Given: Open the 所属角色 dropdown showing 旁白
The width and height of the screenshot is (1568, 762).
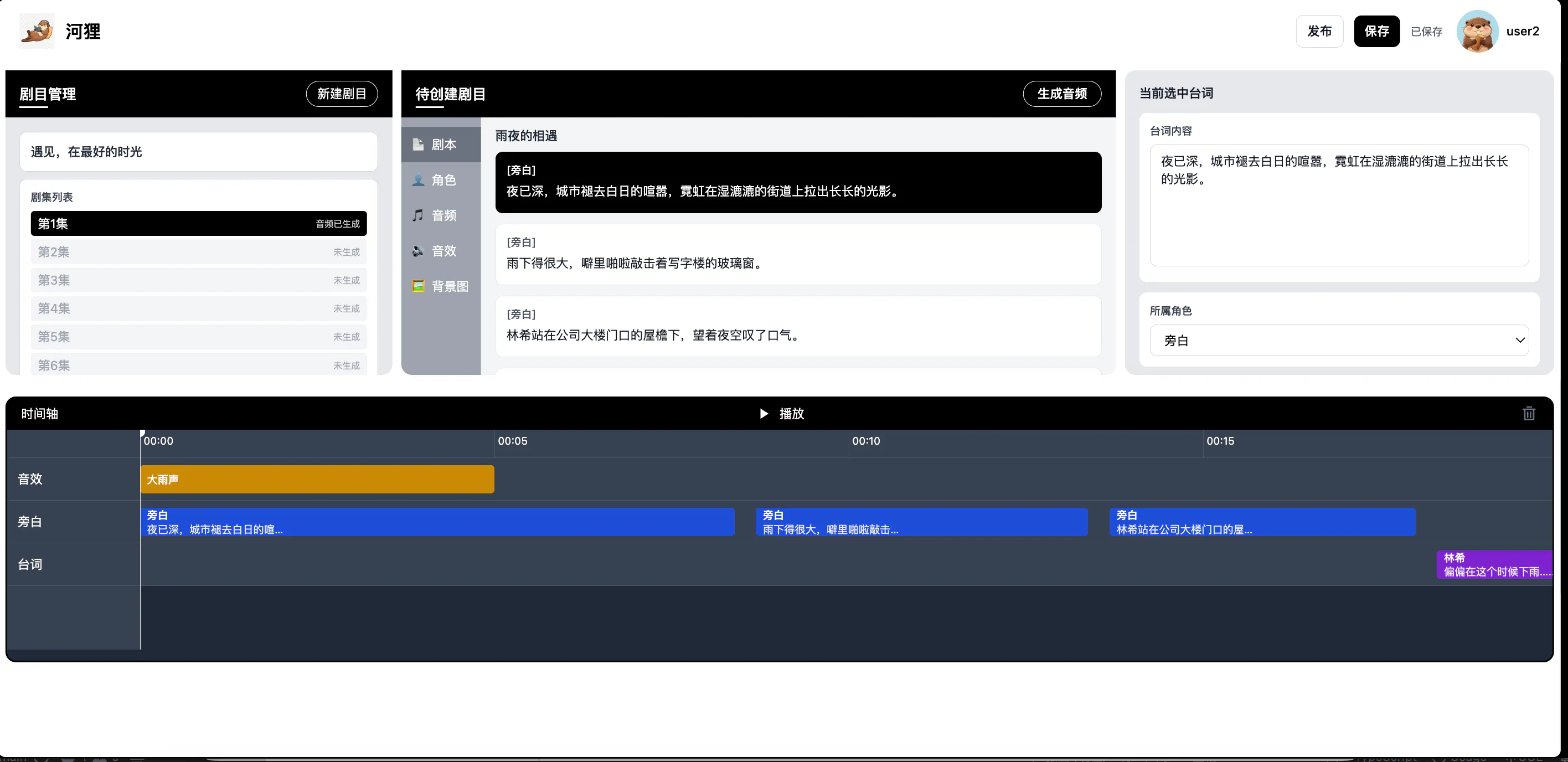Looking at the screenshot, I should pyautogui.click(x=1339, y=340).
